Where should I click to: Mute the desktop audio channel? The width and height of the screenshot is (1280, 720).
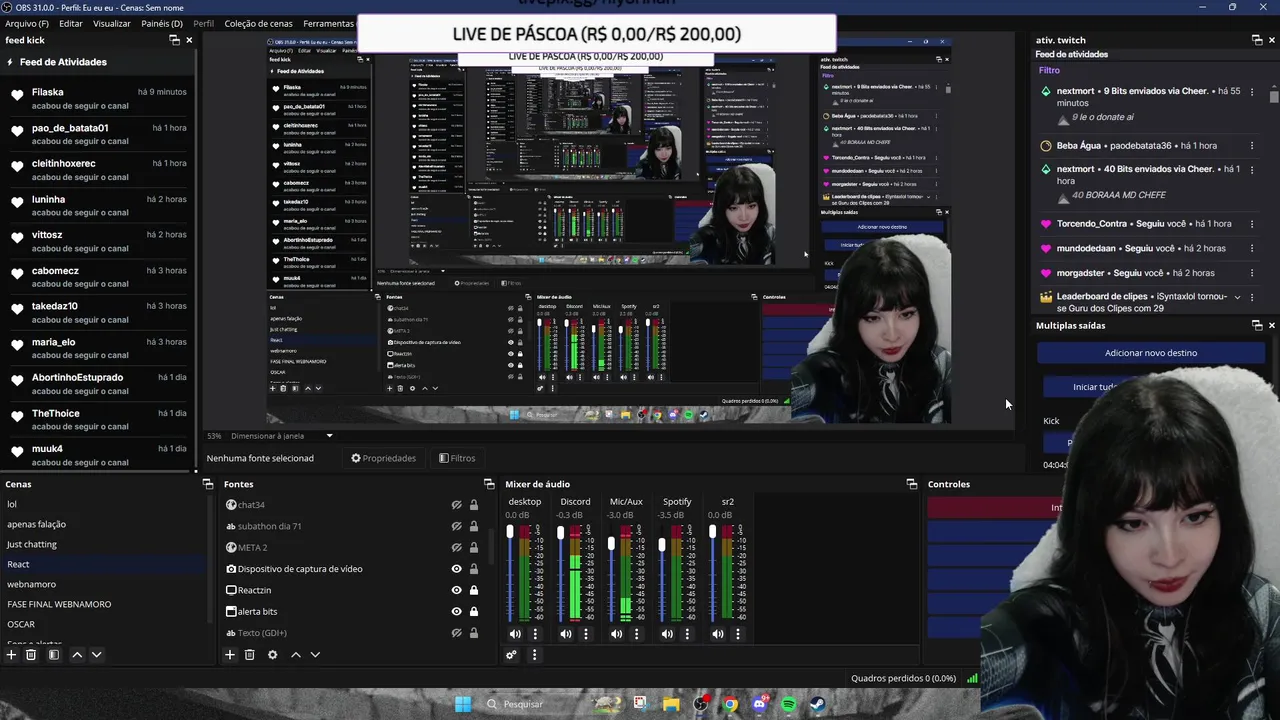pos(515,634)
